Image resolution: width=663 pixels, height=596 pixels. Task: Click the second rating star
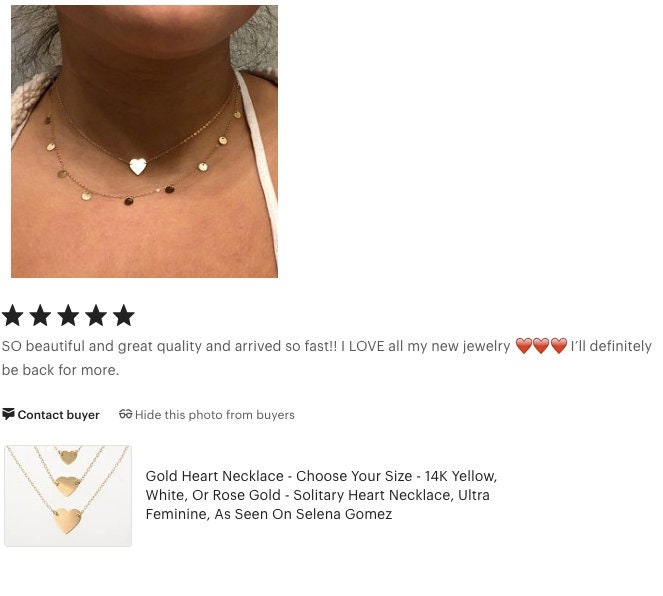click(x=40, y=315)
